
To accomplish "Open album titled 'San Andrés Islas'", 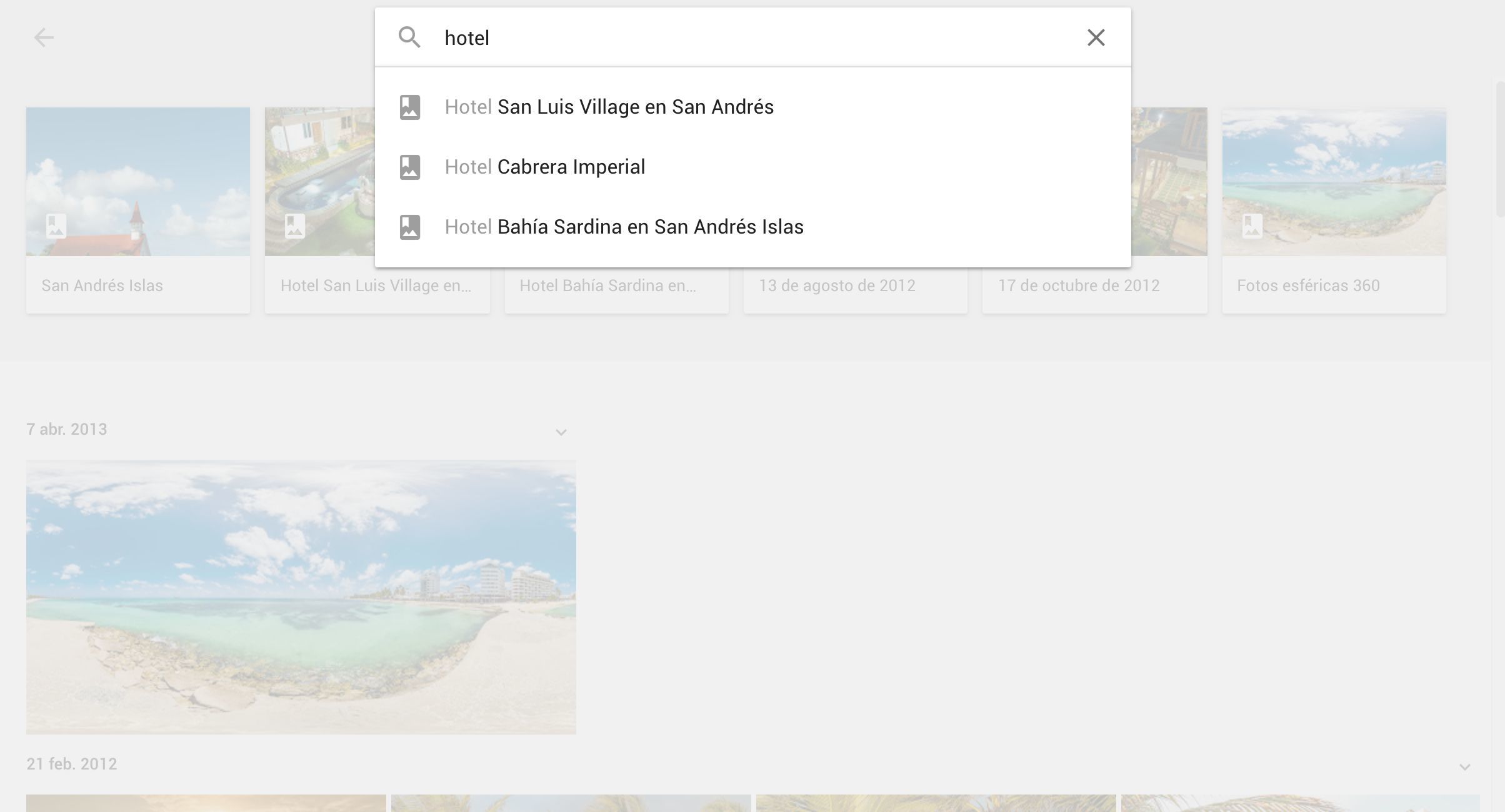I will point(102,285).
